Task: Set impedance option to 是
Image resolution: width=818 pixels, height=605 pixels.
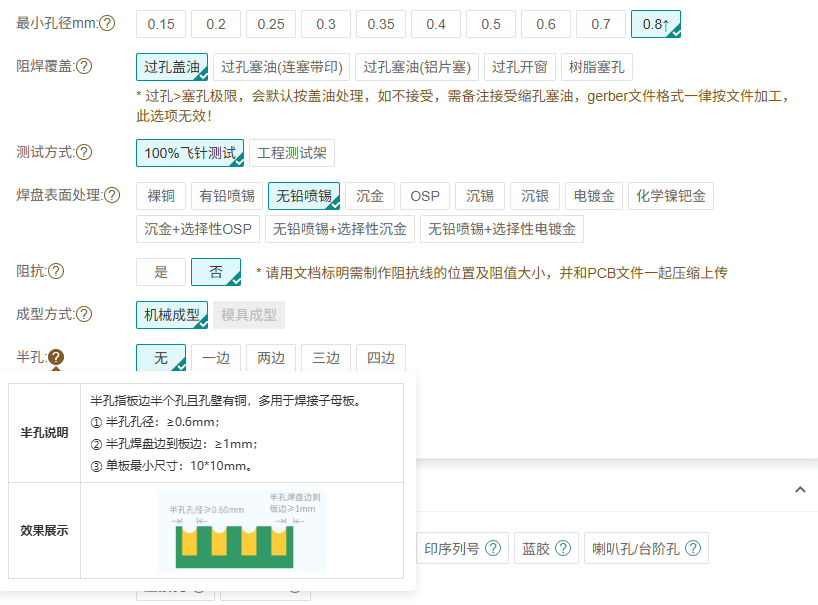Action: coord(160,272)
